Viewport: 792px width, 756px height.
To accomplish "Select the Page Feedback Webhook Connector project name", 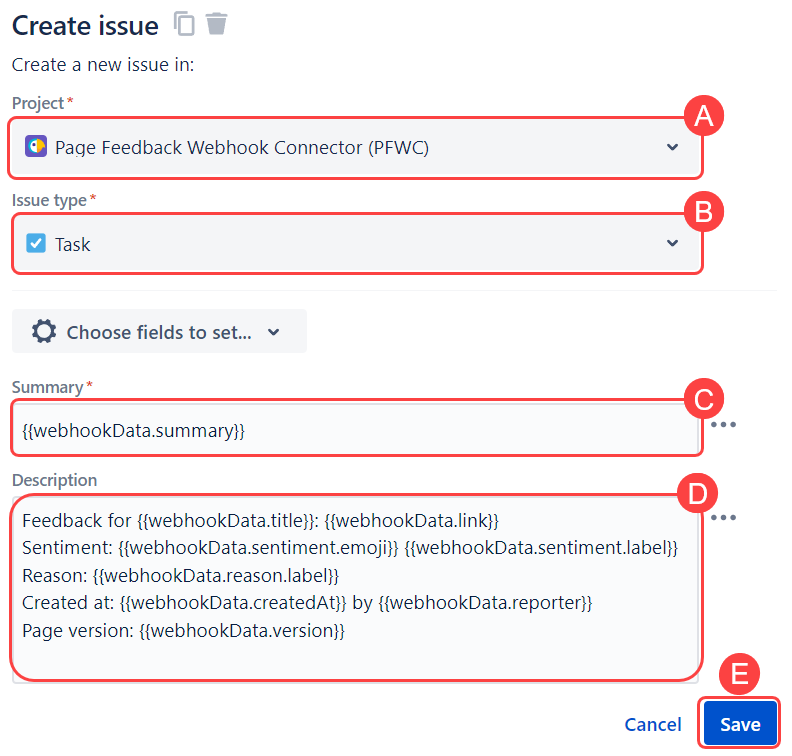I will (x=241, y=147).
